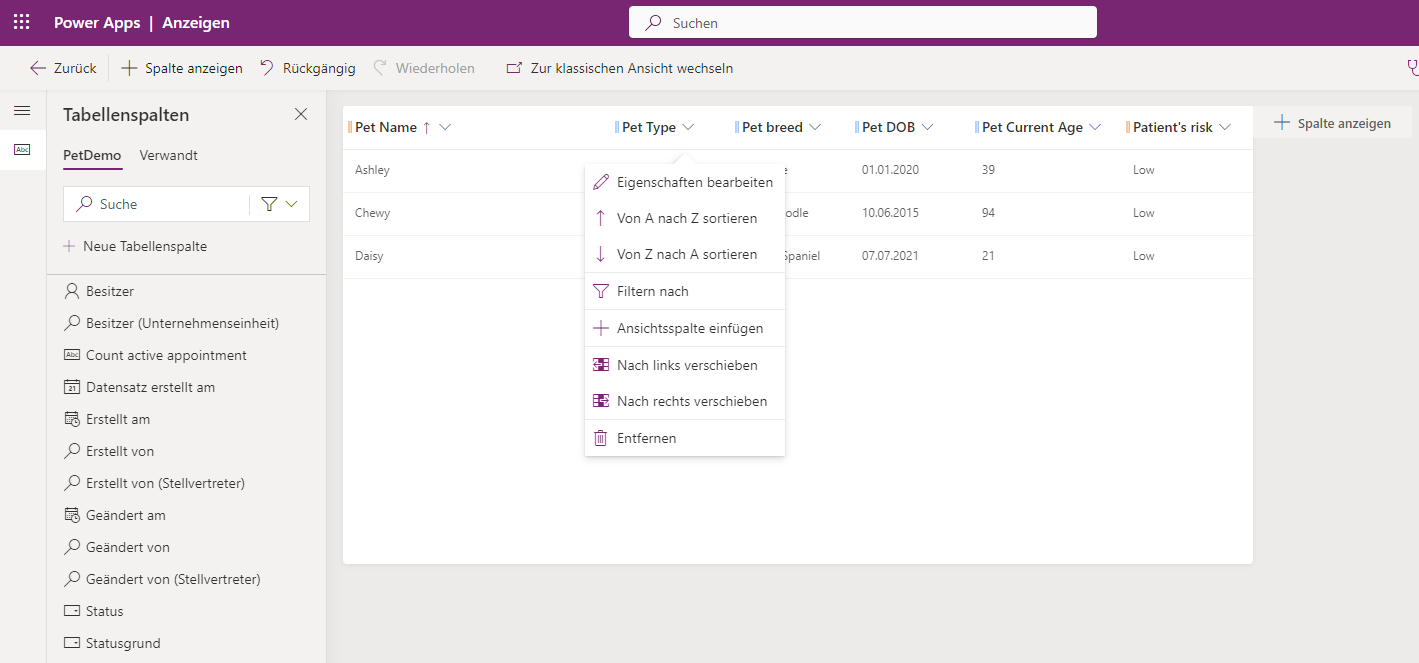Click the person icon beside Besitzer
Screen dimensions: 1419x663
click(x=71, y=291)
